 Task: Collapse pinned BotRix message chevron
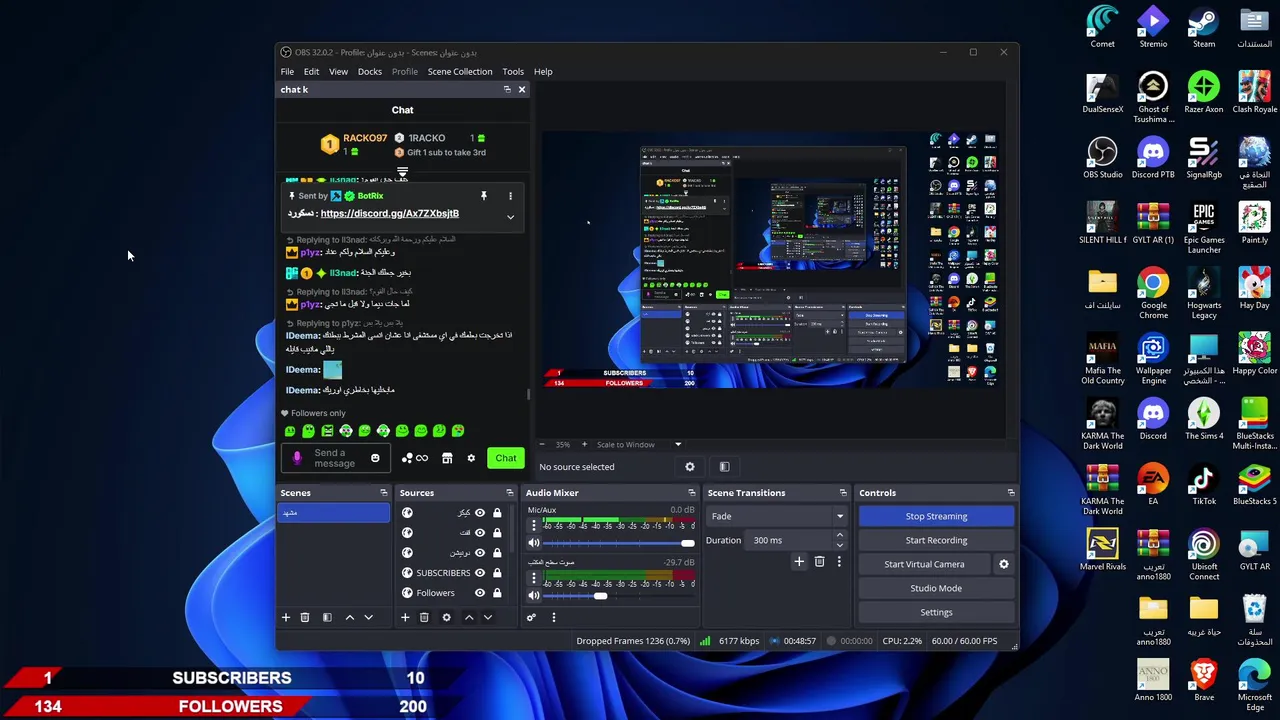tap(510, 217)
